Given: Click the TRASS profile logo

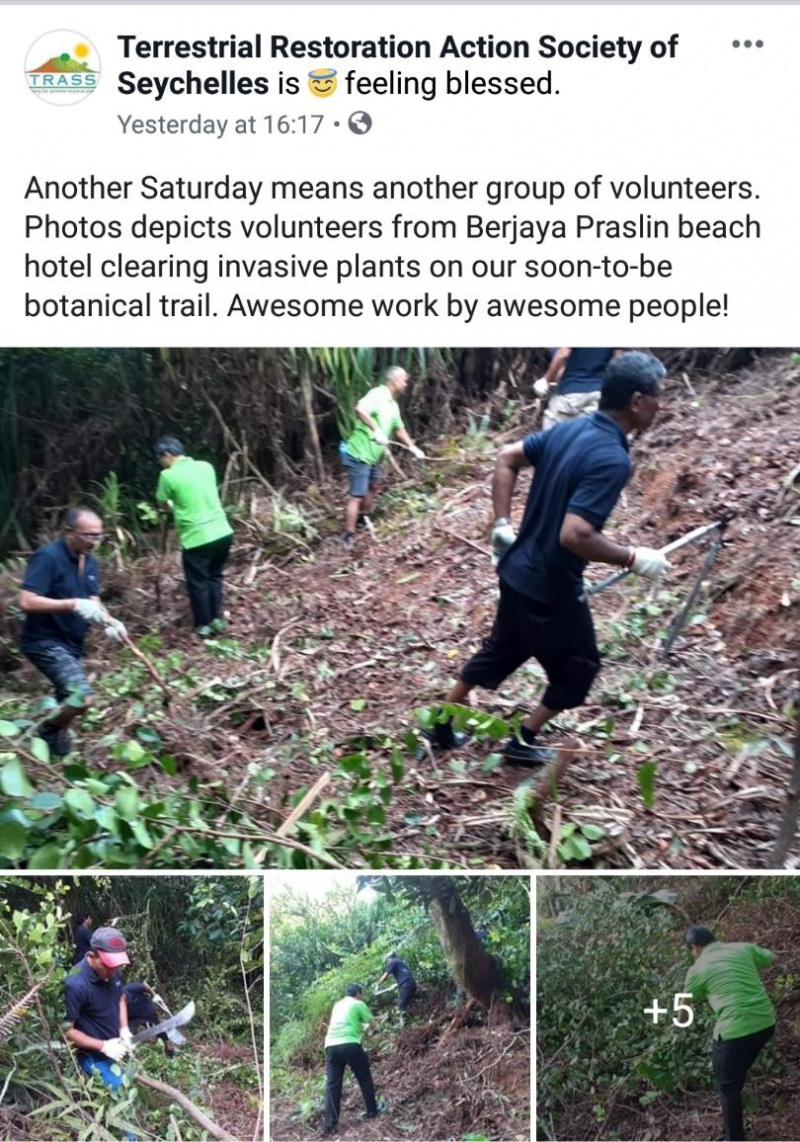Looking at the screenshot, I should pos(63,68).
